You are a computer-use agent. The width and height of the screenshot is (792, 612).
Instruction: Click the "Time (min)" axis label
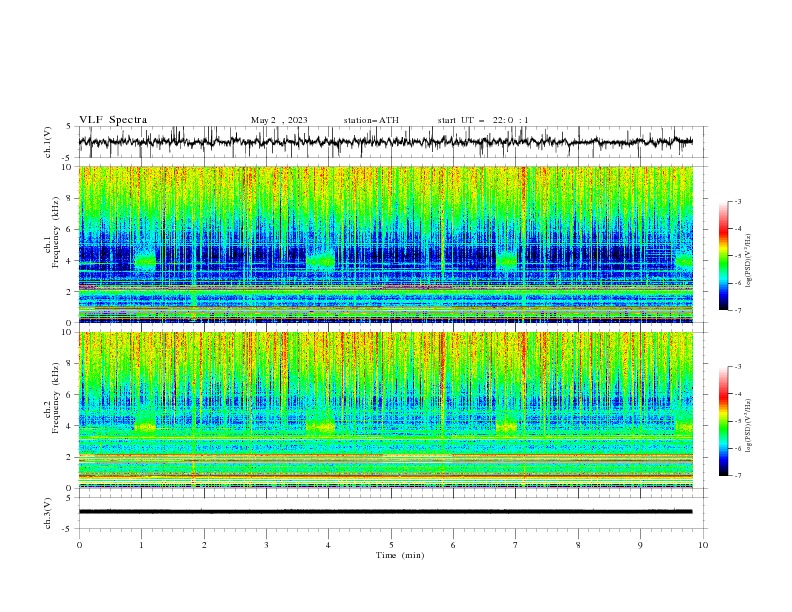click(x=400, y=555)
